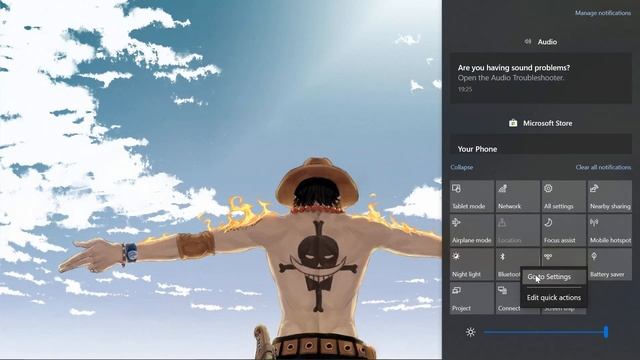
Task: Click the VPN tile above the context menu
Action: click(x=564, y=258)
